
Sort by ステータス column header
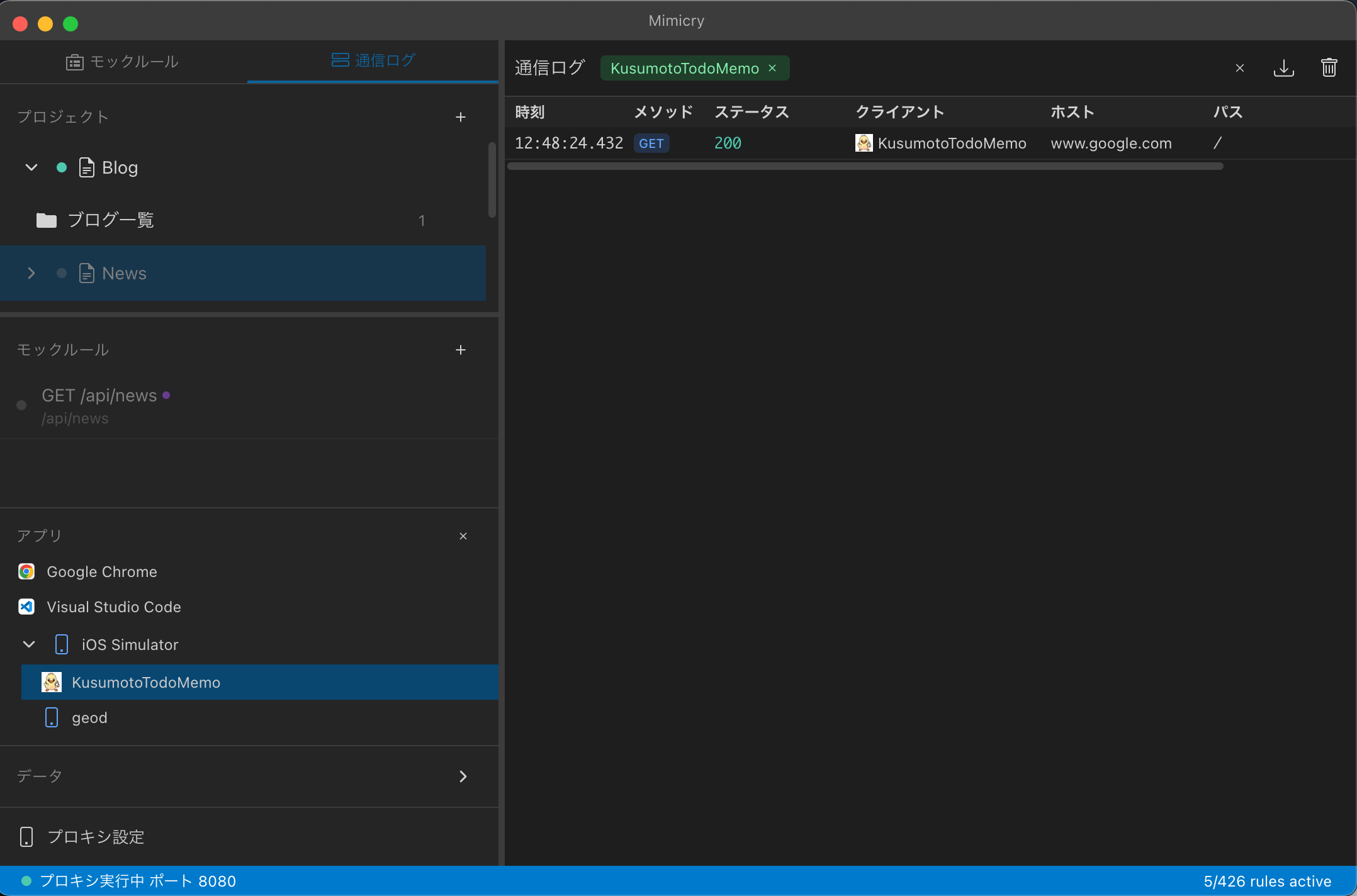tap(752, 112)
